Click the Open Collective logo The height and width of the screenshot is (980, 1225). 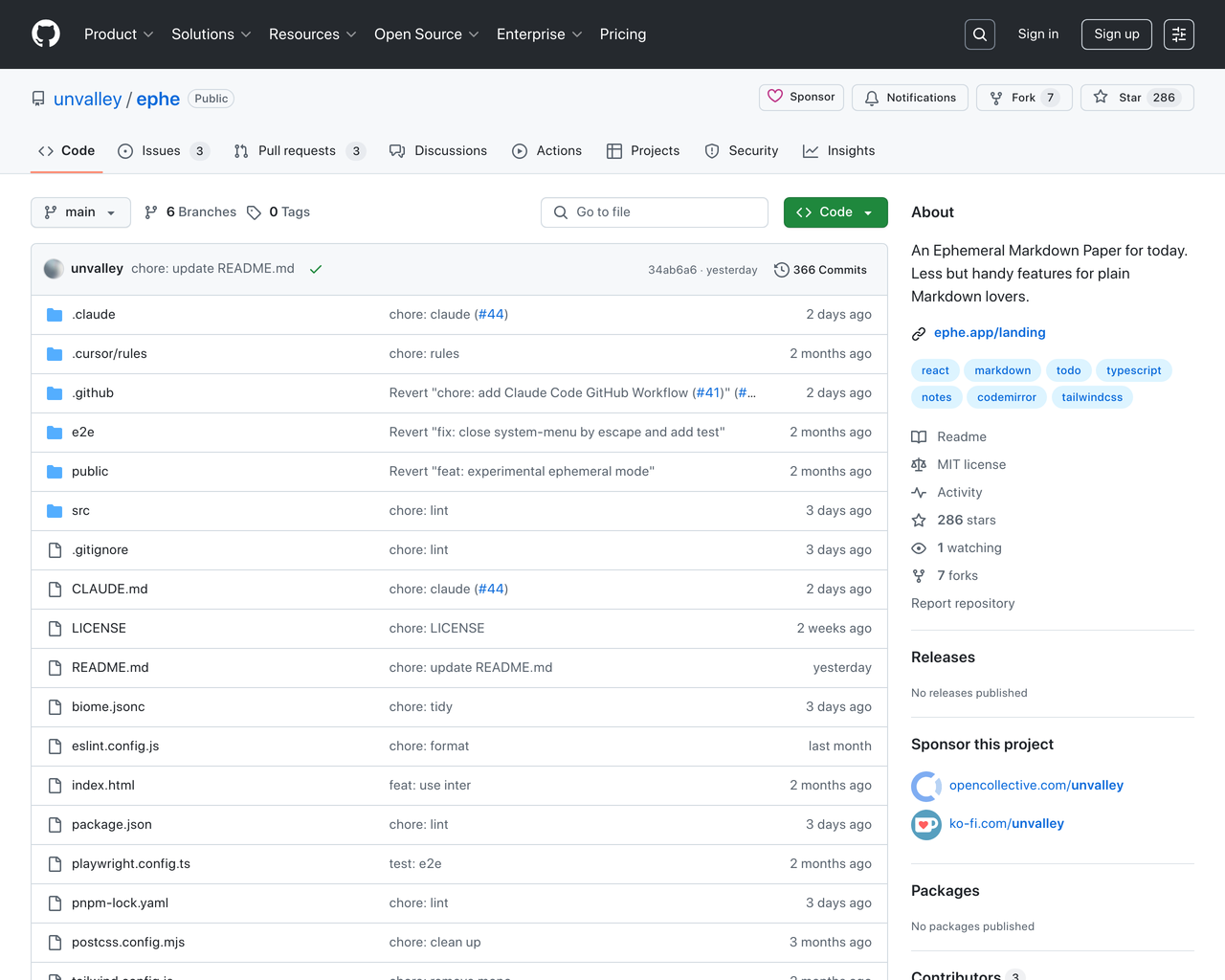(x=926, y=787)
